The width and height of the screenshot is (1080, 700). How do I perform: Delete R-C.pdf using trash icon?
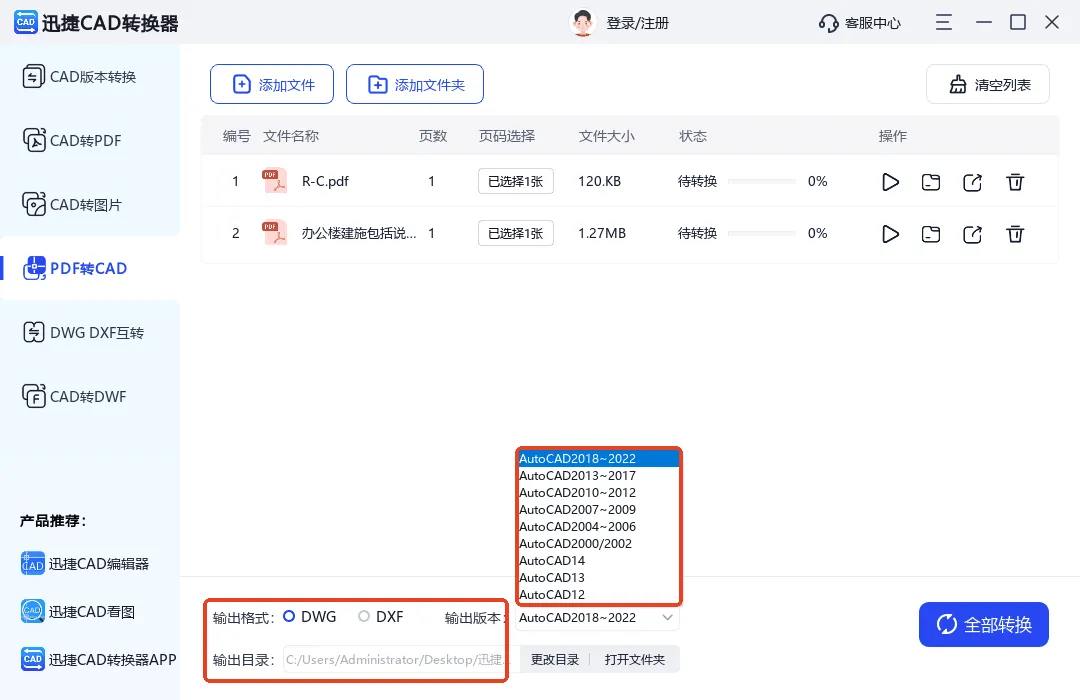click(1015, 182)
